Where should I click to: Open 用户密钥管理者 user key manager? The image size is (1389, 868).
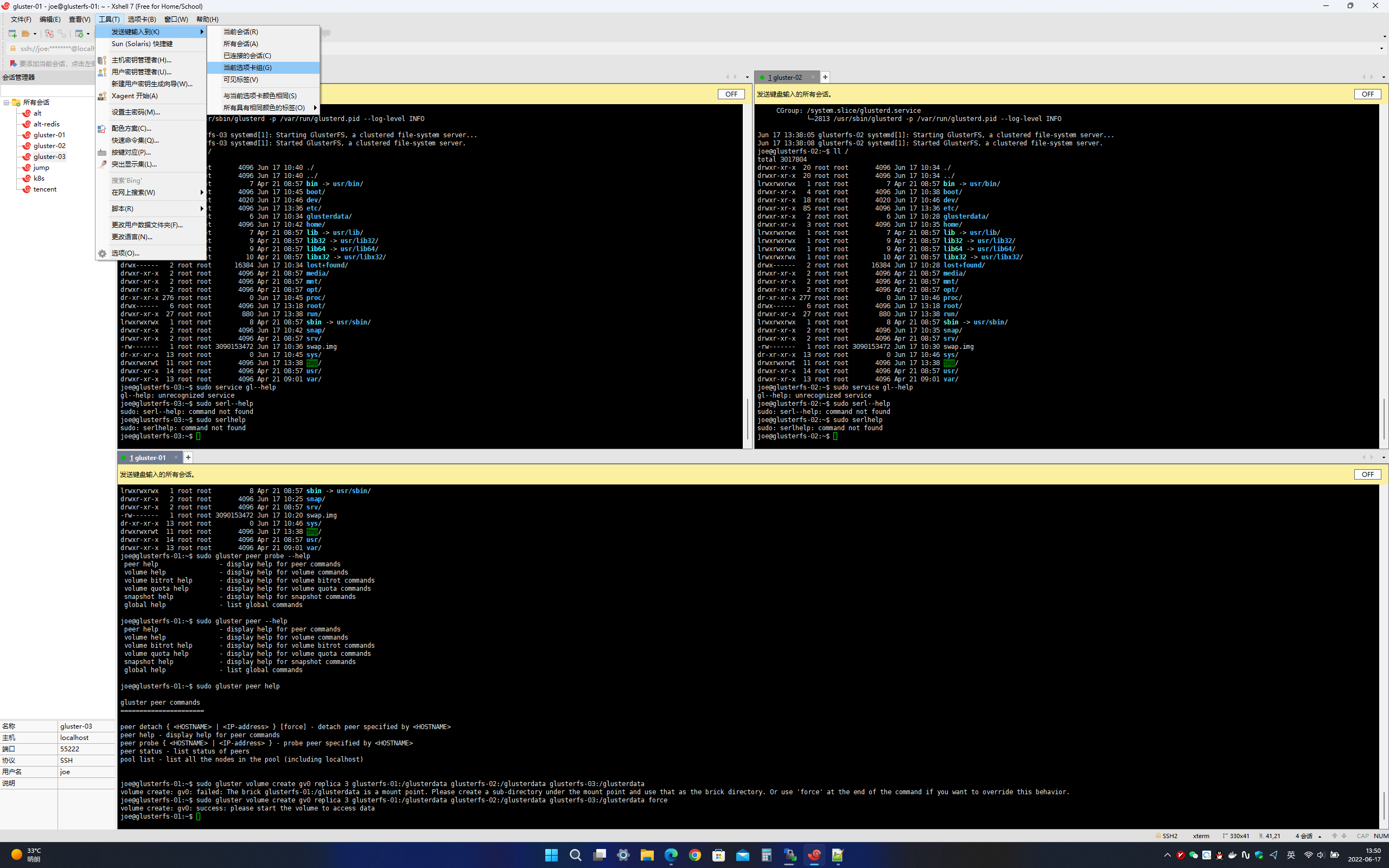pos(141,72)
